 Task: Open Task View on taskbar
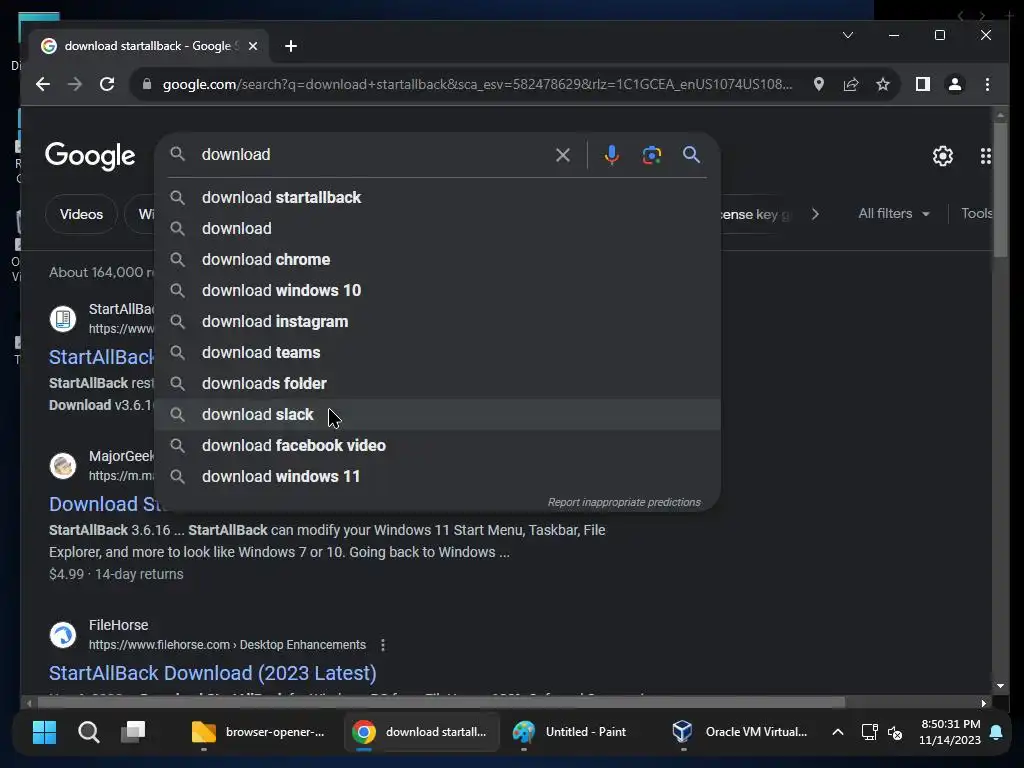133,732
